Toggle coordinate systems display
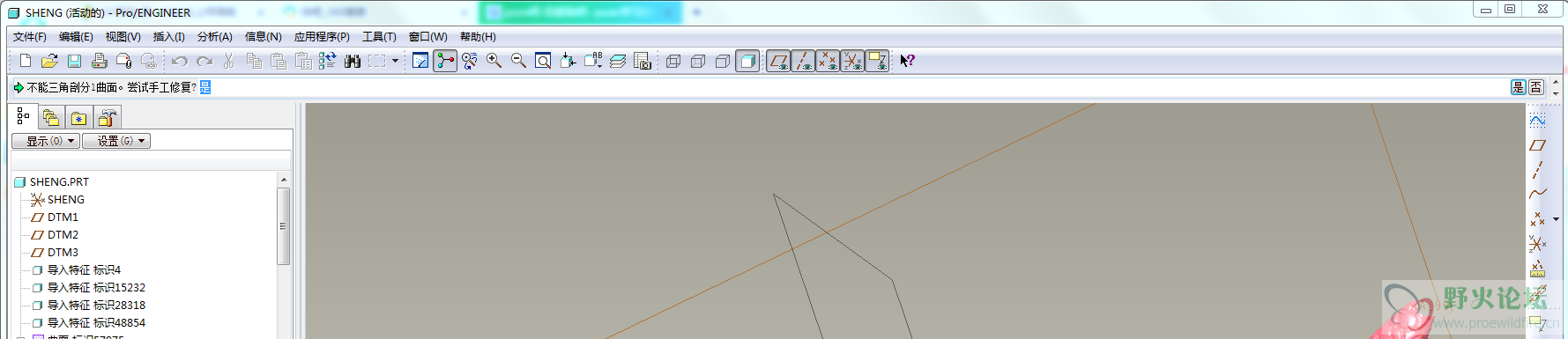Image resolution: width=1568 pixels, height=339 pixels. [852, 61]
